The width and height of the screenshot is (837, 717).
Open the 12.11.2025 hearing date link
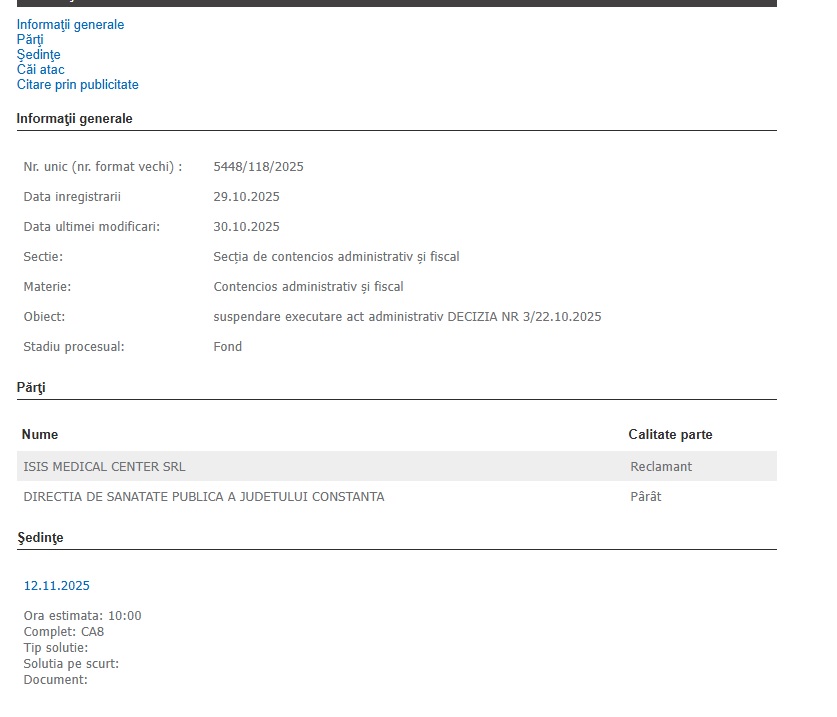pyautogui.click(x=57, y=586)
